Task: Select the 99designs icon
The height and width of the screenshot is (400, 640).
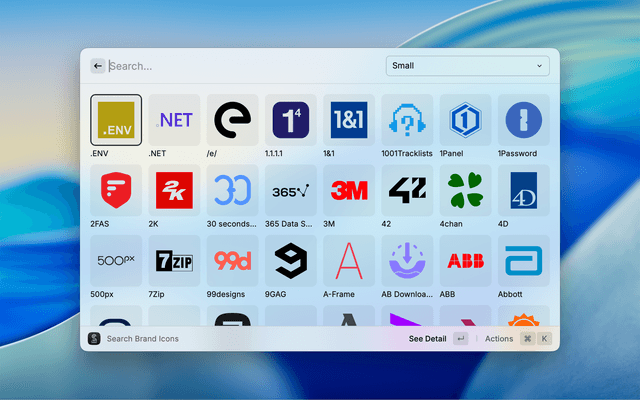Action: [x=232, y=261]
